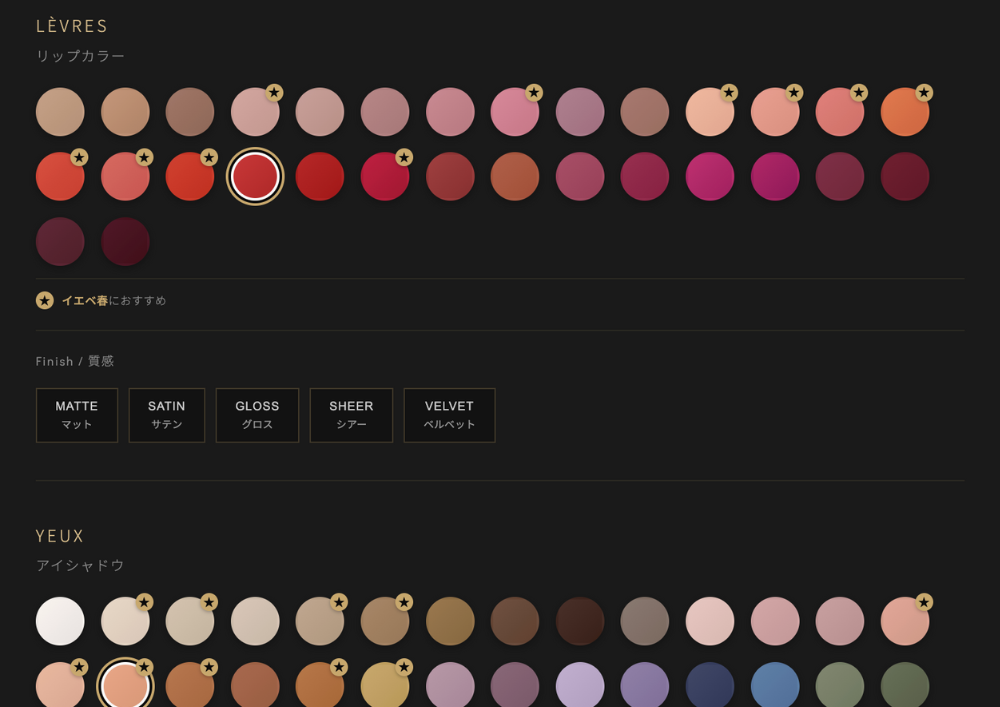This screenshot has width=1000, height=707.
Task: Click the olive green eyeshadow at row end
Action: (905, 686)
